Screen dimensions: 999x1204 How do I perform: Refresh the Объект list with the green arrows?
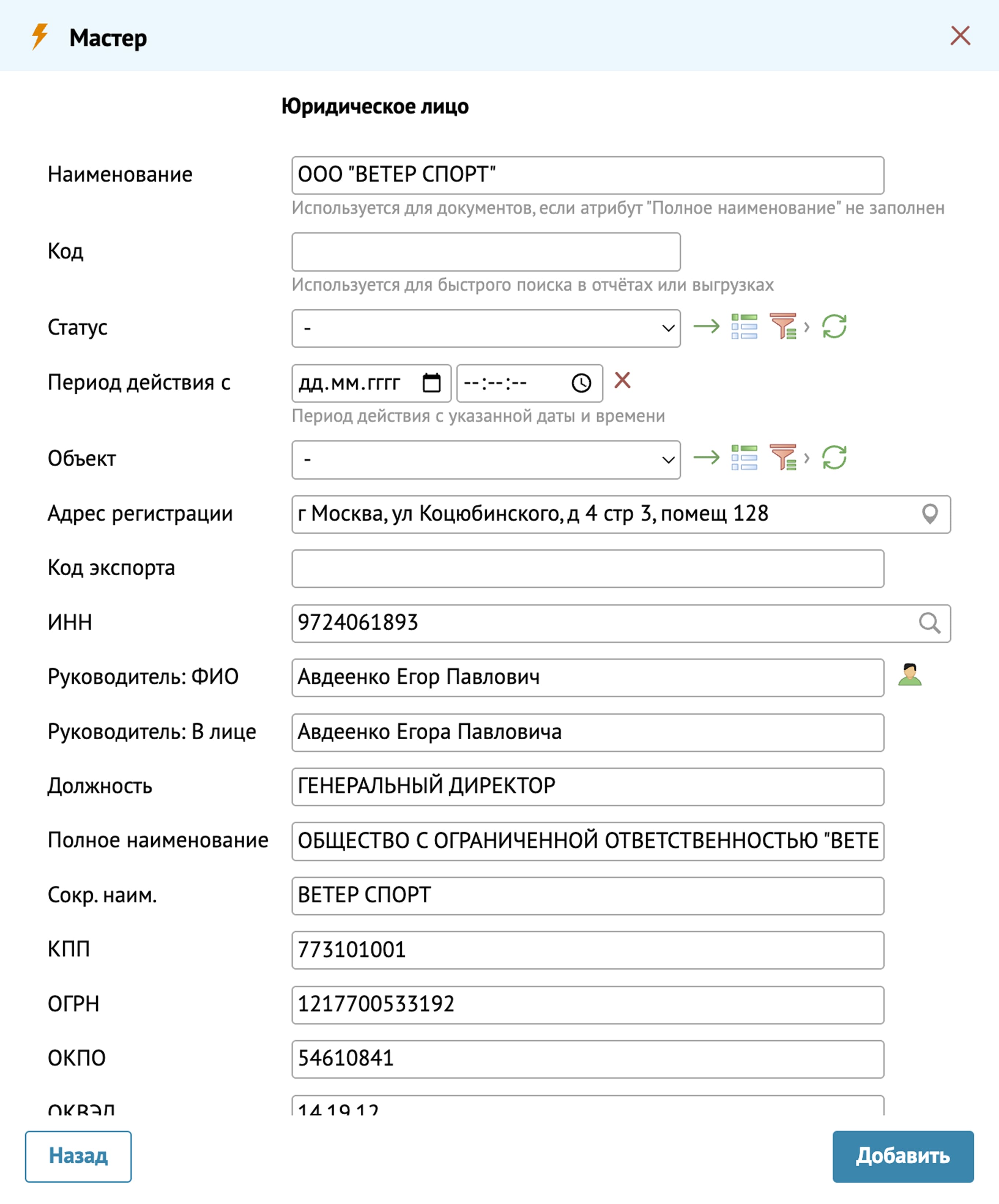tap(834, 457)
